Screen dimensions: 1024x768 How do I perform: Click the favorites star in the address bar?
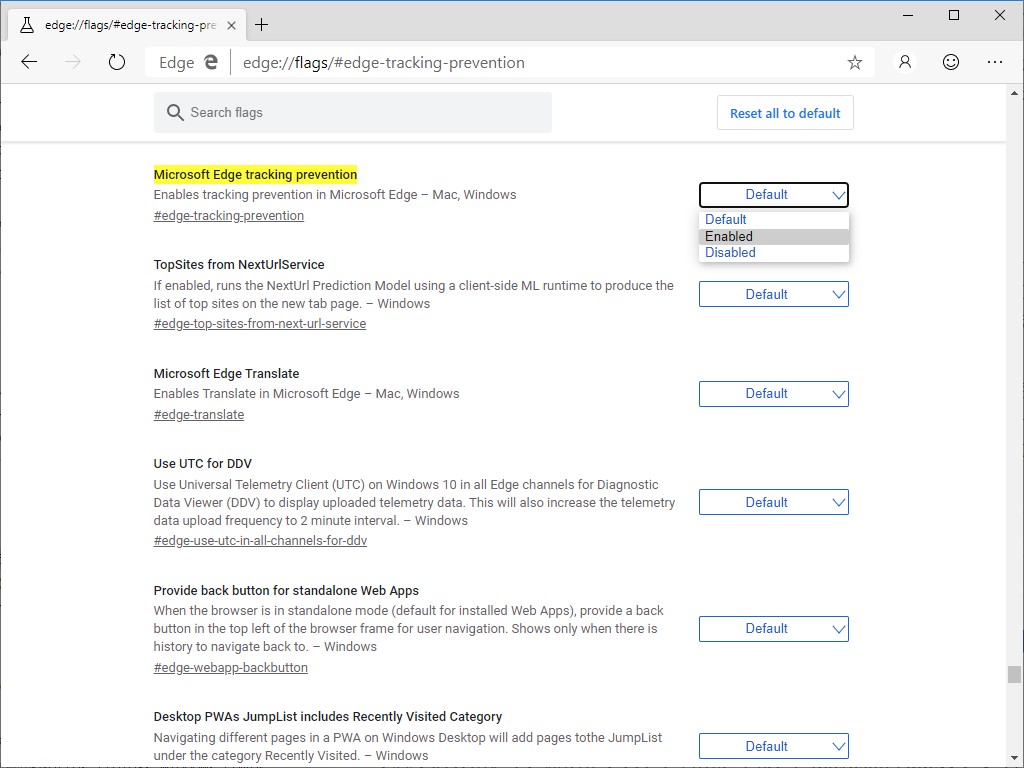pyautogui.click(x=855, y=62)
